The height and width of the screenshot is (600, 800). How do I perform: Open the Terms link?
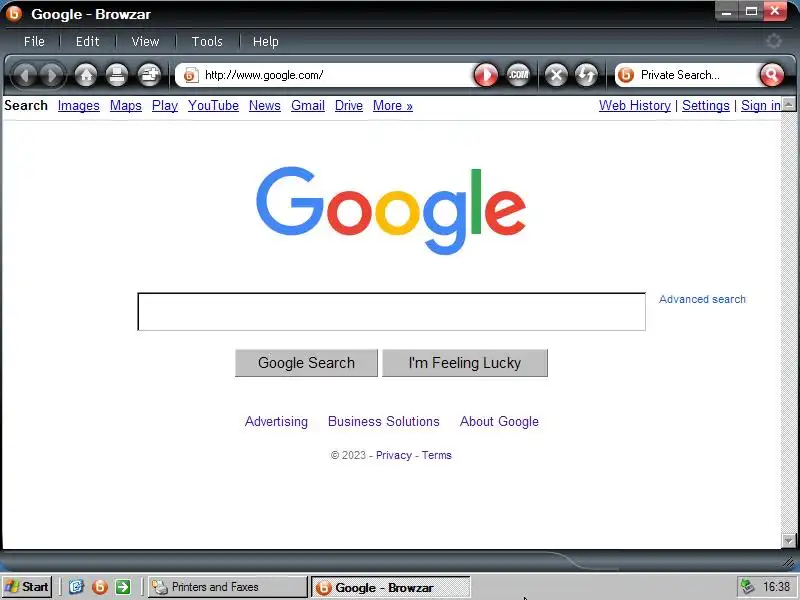point(436,455)
